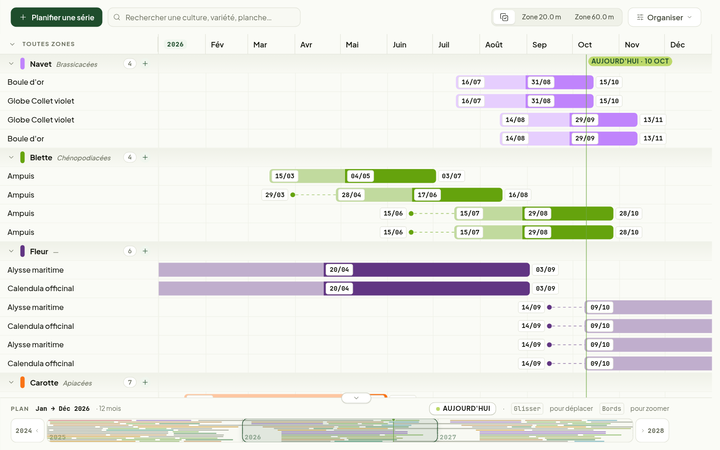Image resolution: width=720 pixels, height=450 pixels.
Task: Select the first Globe Collet violet row label
Action: 41,101
